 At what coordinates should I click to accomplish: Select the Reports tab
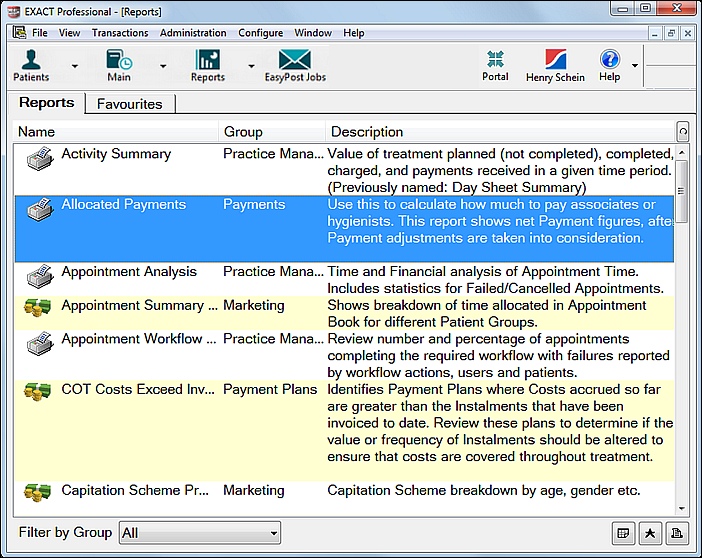point(47,103)
